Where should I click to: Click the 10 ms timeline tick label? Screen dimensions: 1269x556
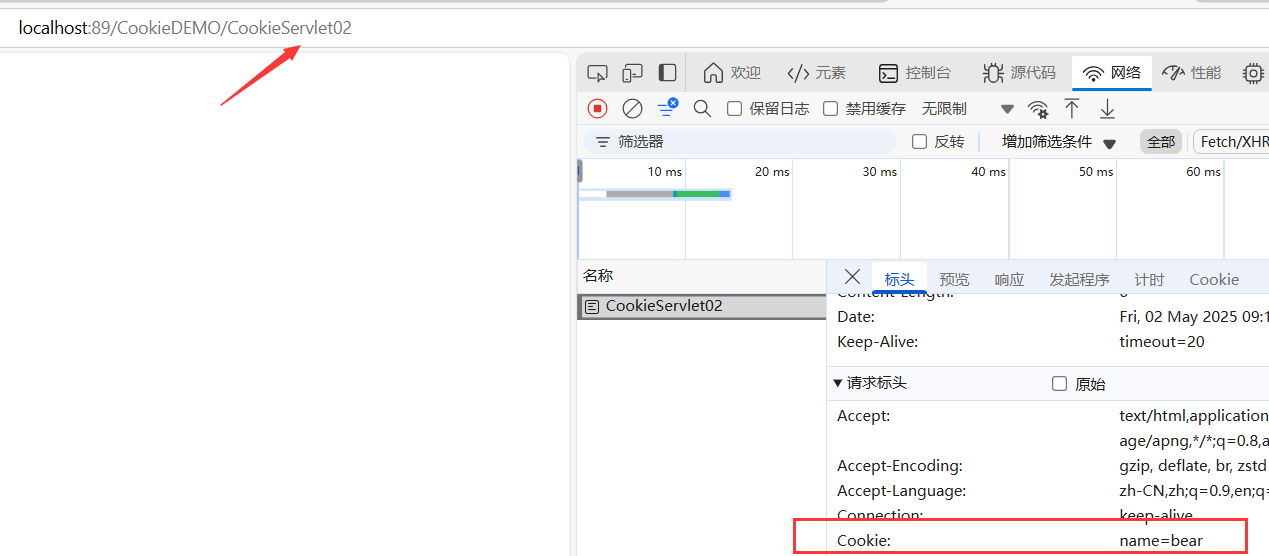(x=664, y=171)
